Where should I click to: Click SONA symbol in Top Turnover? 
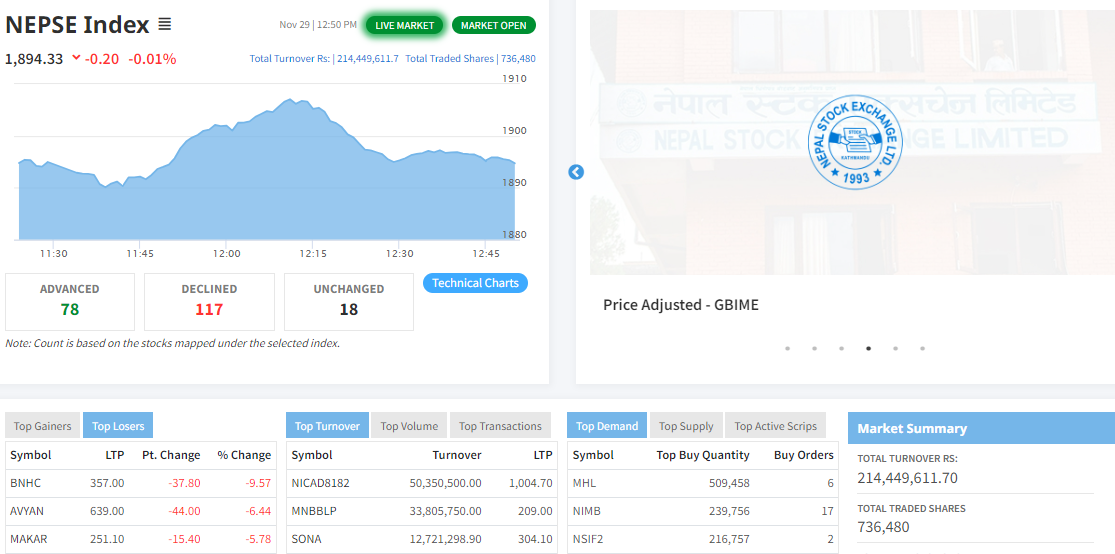(x=305, y=540)
